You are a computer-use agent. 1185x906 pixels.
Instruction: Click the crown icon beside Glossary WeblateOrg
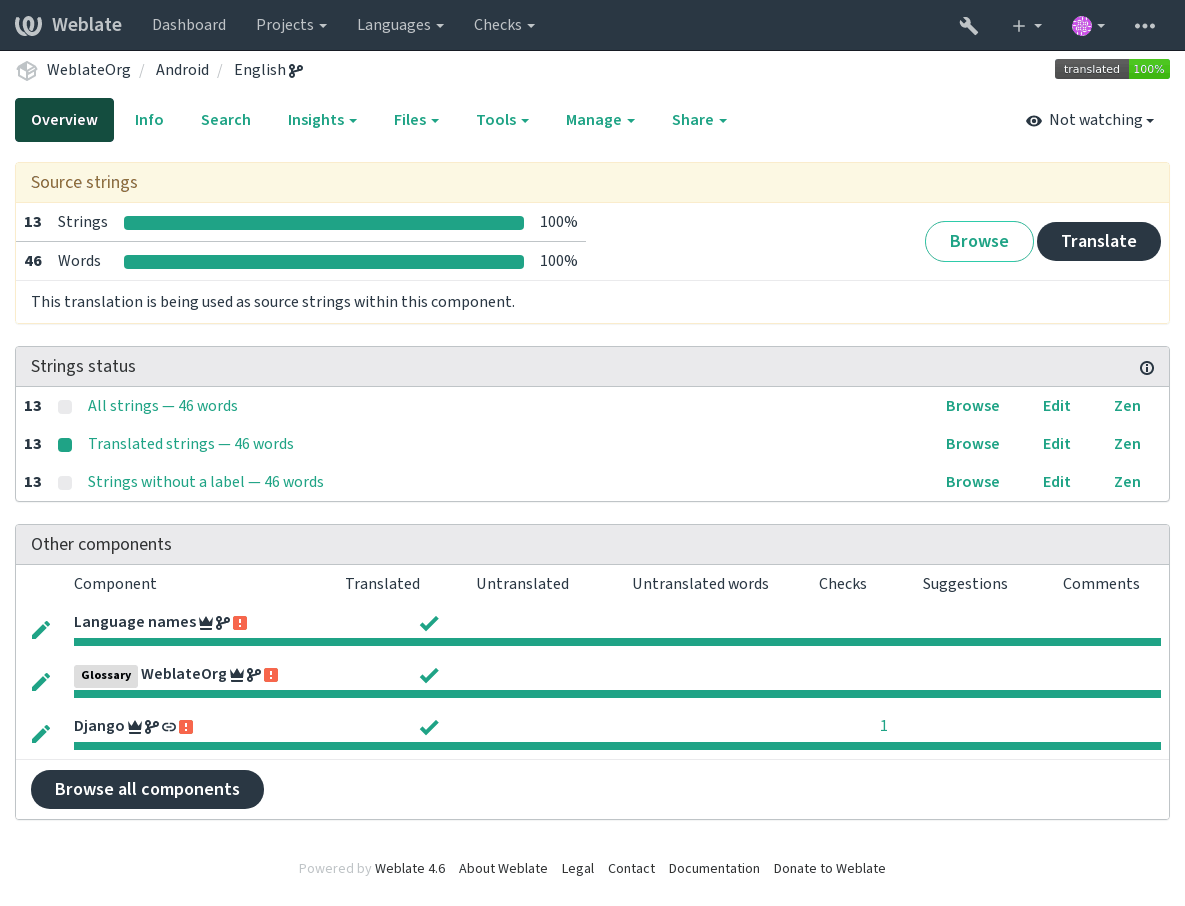click(237, 675)
